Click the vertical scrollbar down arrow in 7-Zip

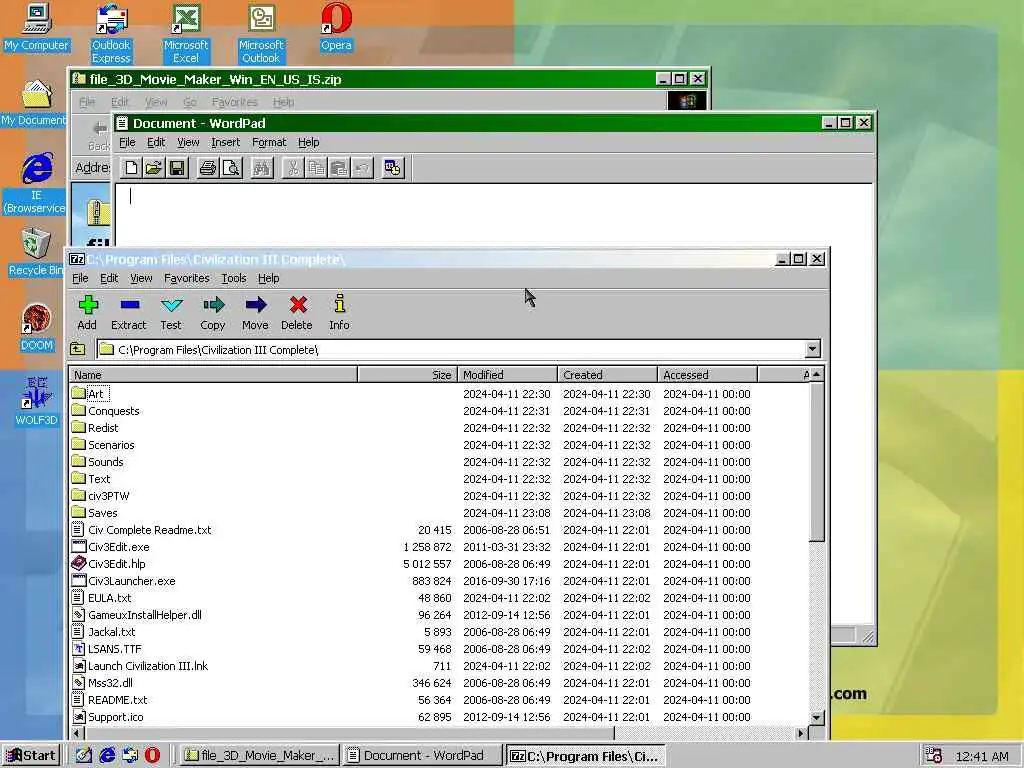click(816, 718)
